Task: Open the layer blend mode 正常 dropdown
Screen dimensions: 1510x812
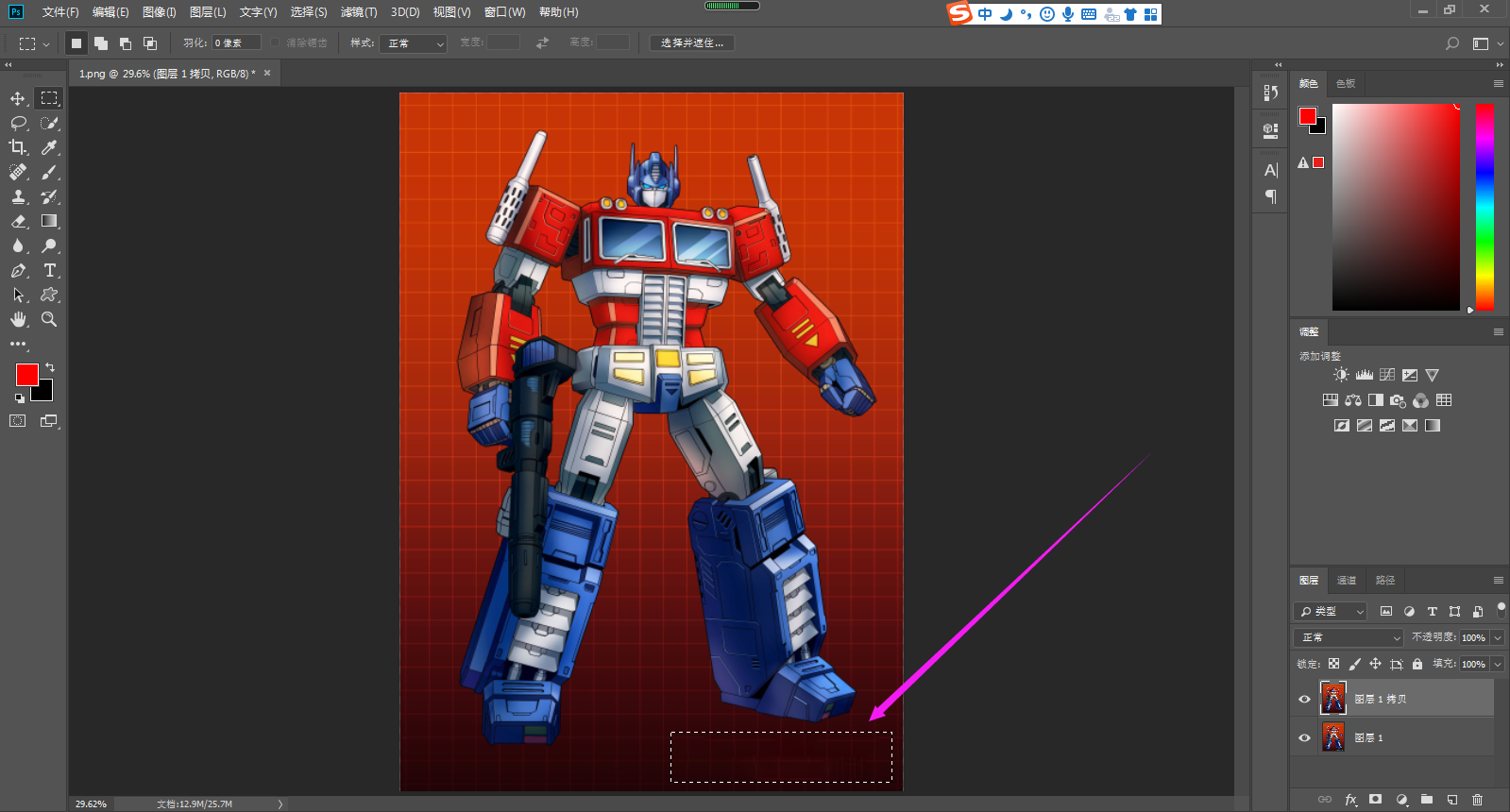Action: pos(1349,637)
